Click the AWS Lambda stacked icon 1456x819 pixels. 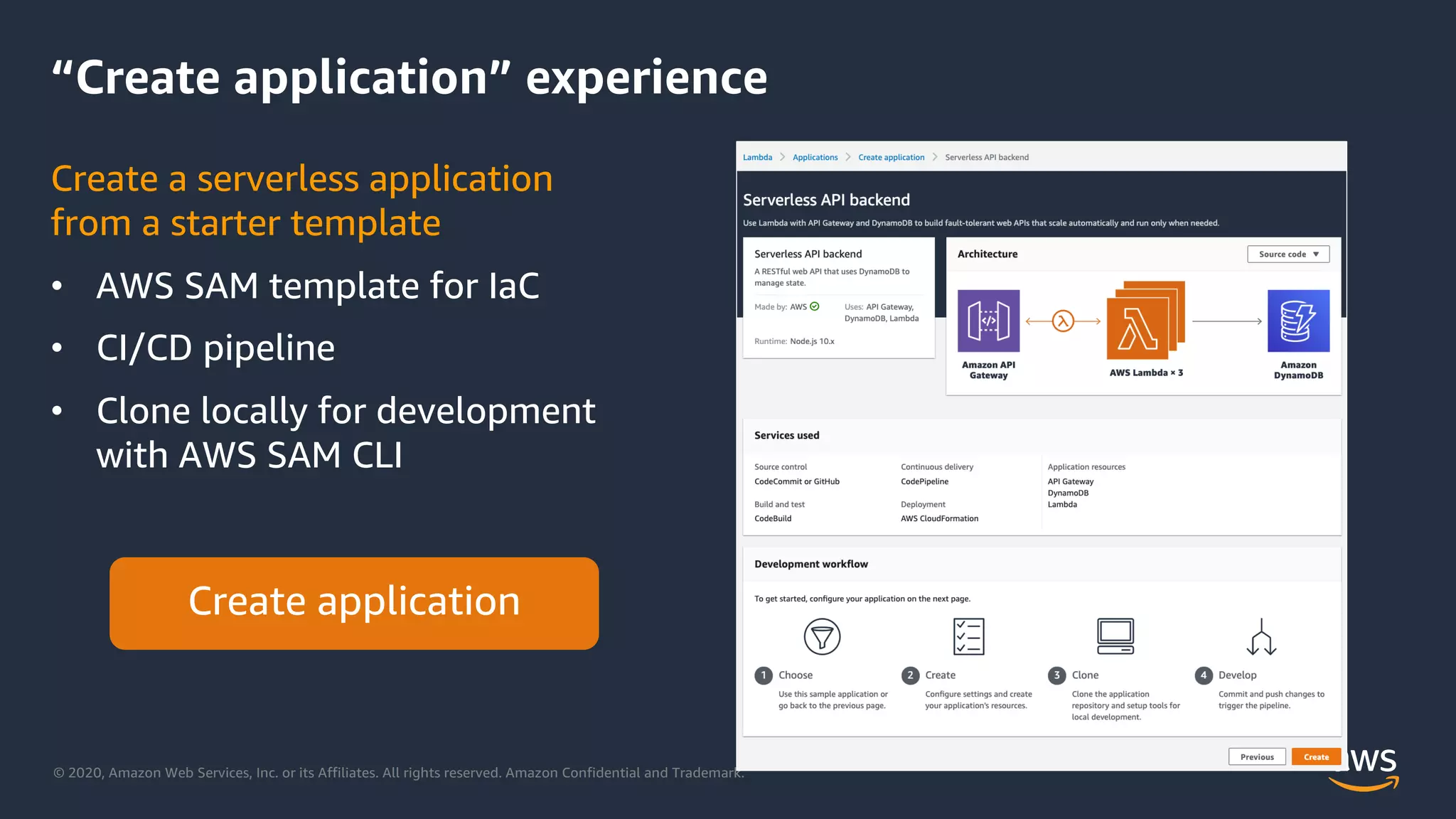pyautogui.click(x=1145, y=320)
